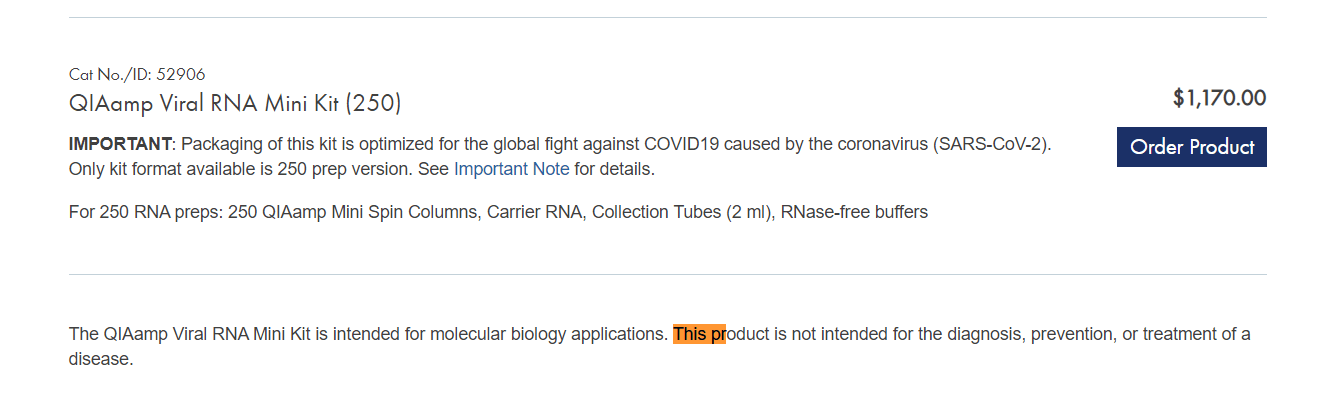Click "The QIAamp Viral RNA Mini Kit" disclaimer start
The width and height of the screenshot is (1343, 414).
pos(190,334)
